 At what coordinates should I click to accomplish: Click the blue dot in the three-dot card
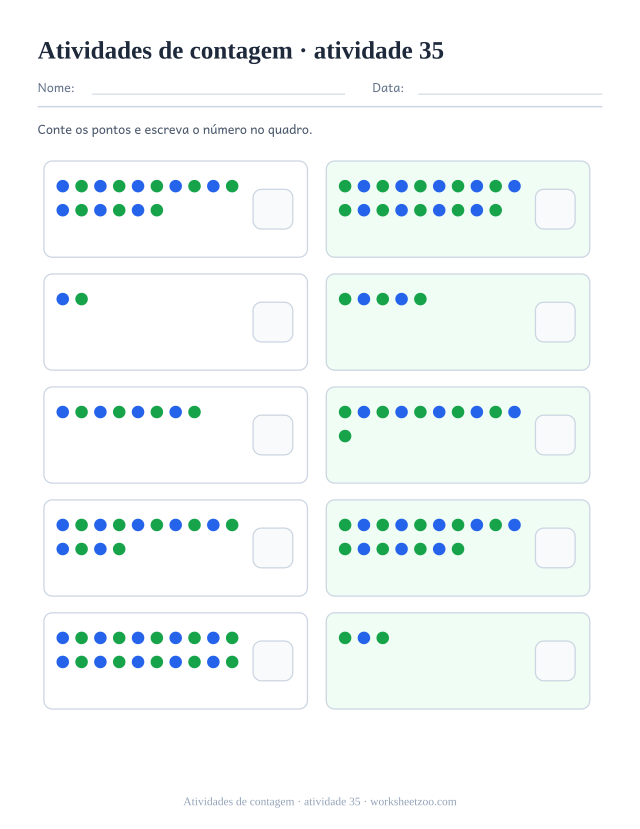coord(364,638)
